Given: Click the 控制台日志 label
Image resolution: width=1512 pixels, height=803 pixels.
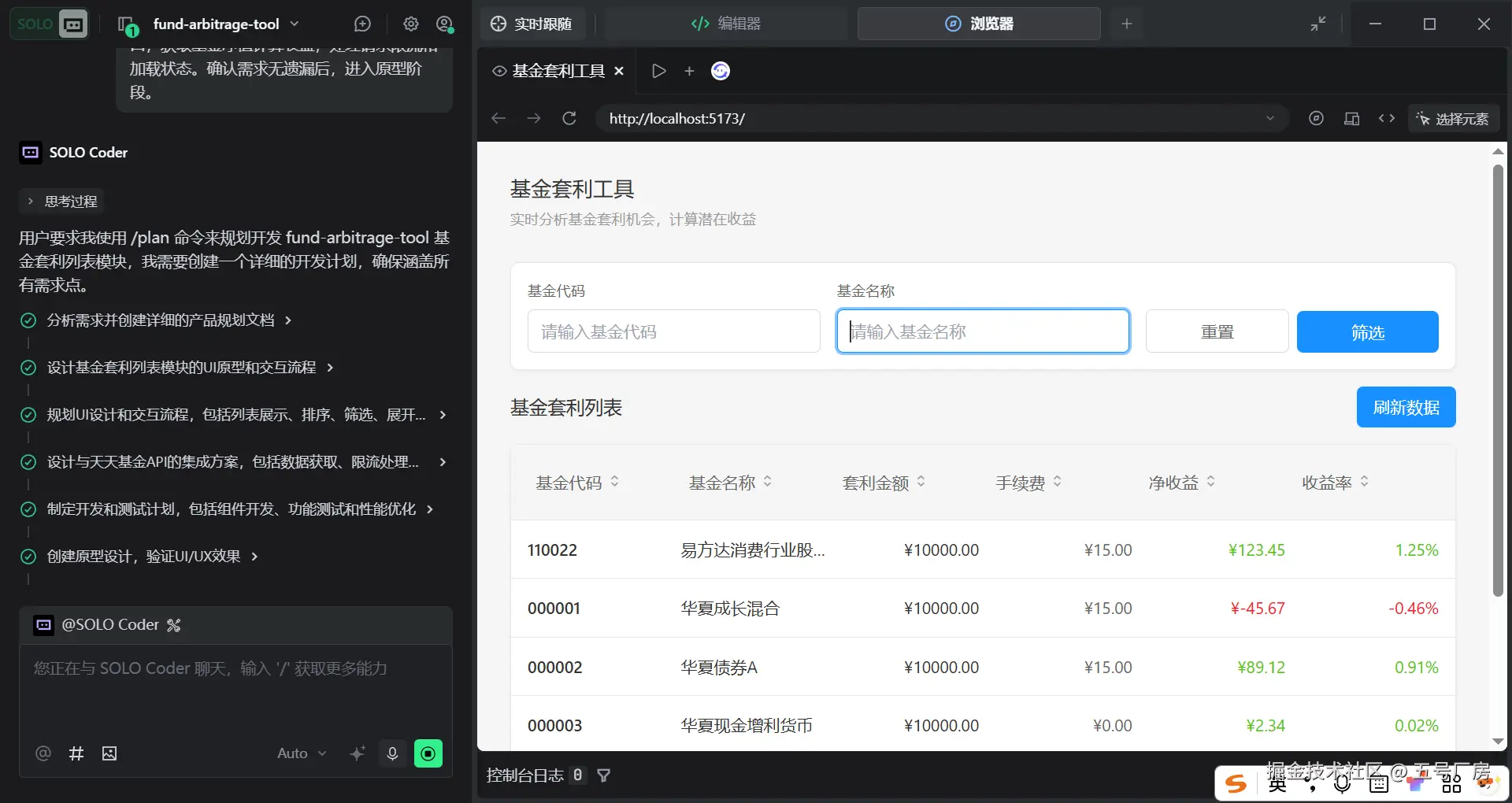Looking at the screenshot, I should (525, 775).
